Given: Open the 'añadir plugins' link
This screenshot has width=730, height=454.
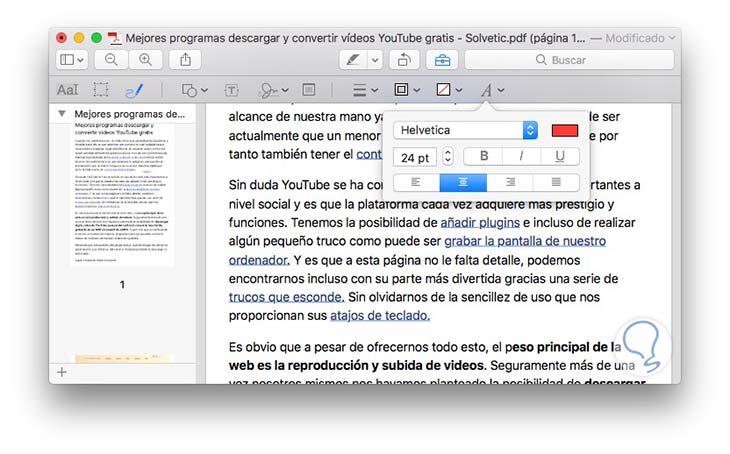Looking at the screenshot, I should [x=480, y=223].
